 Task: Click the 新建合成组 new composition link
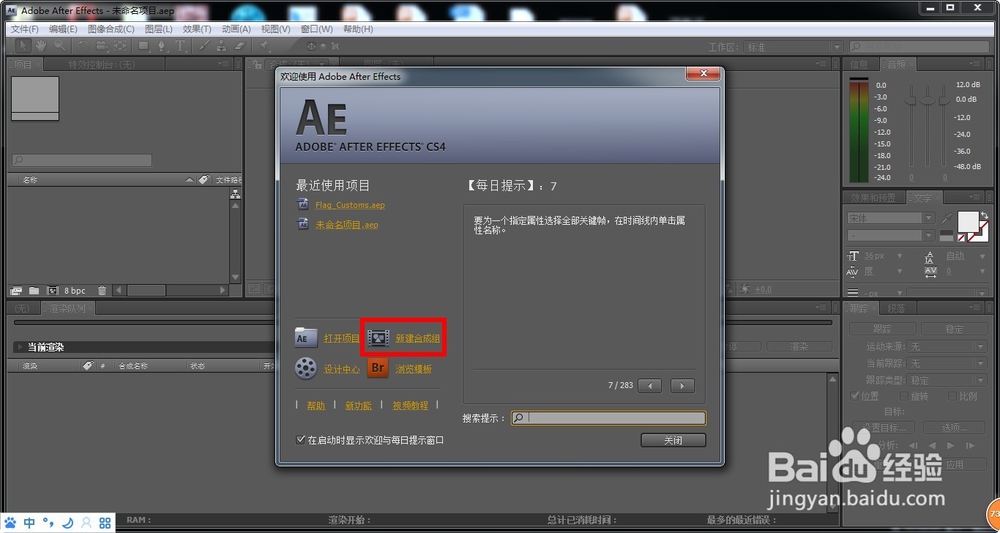[418, 339]
